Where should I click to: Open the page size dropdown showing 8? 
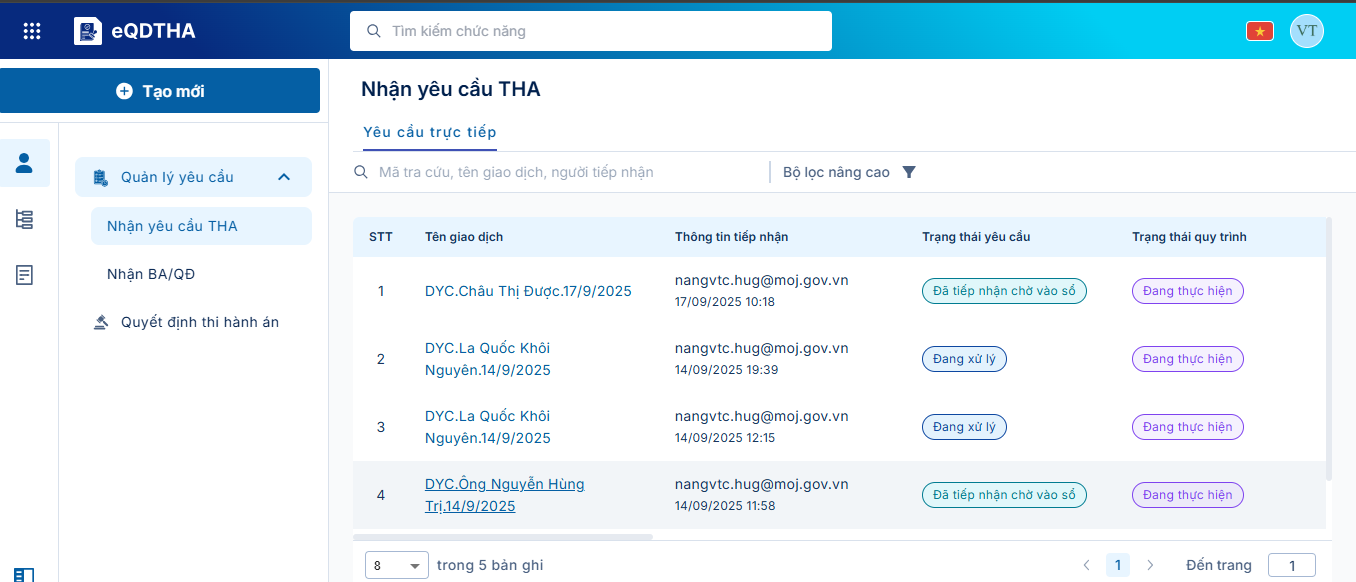pyautogui.click(x=396, y=565)
